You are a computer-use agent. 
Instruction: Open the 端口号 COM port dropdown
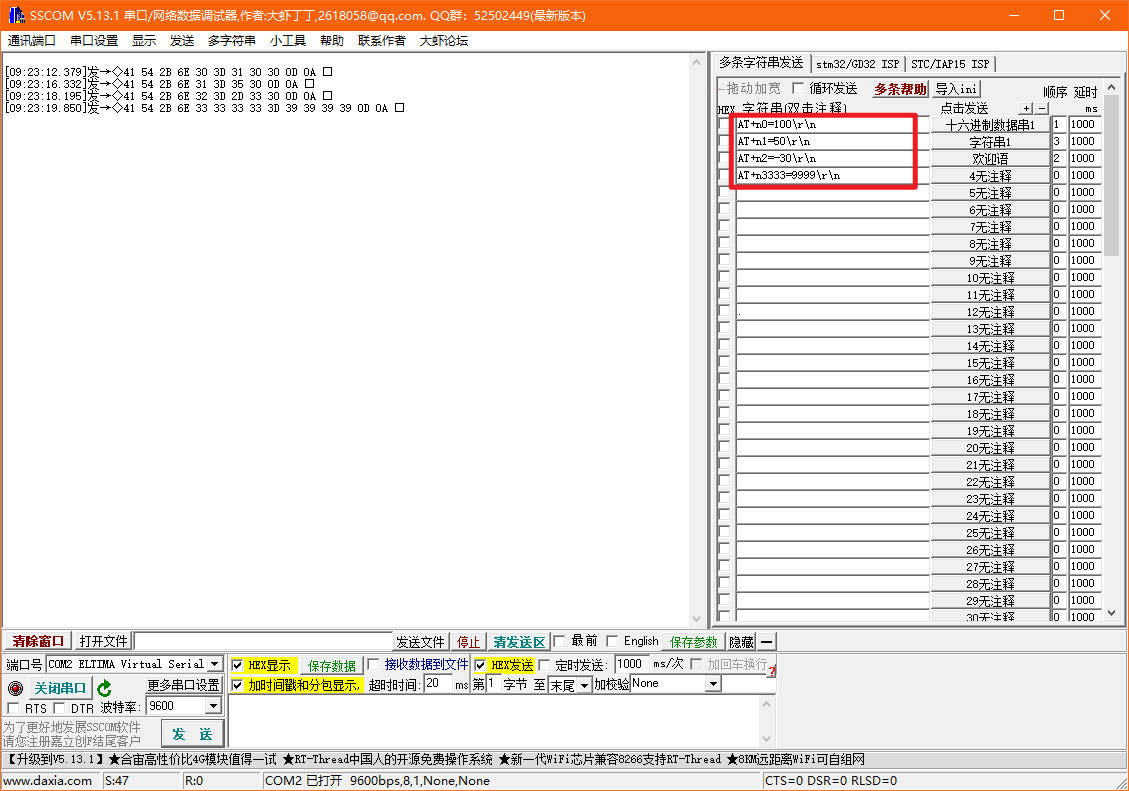pos(214,664)
